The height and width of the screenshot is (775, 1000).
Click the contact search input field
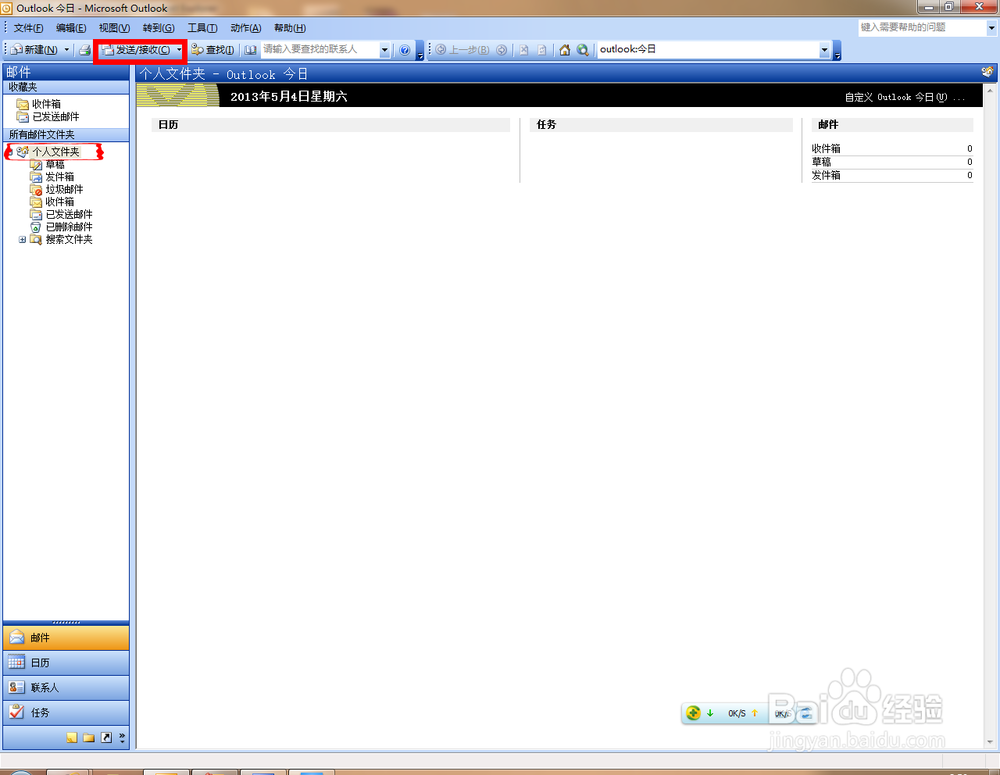pos(320,50)
